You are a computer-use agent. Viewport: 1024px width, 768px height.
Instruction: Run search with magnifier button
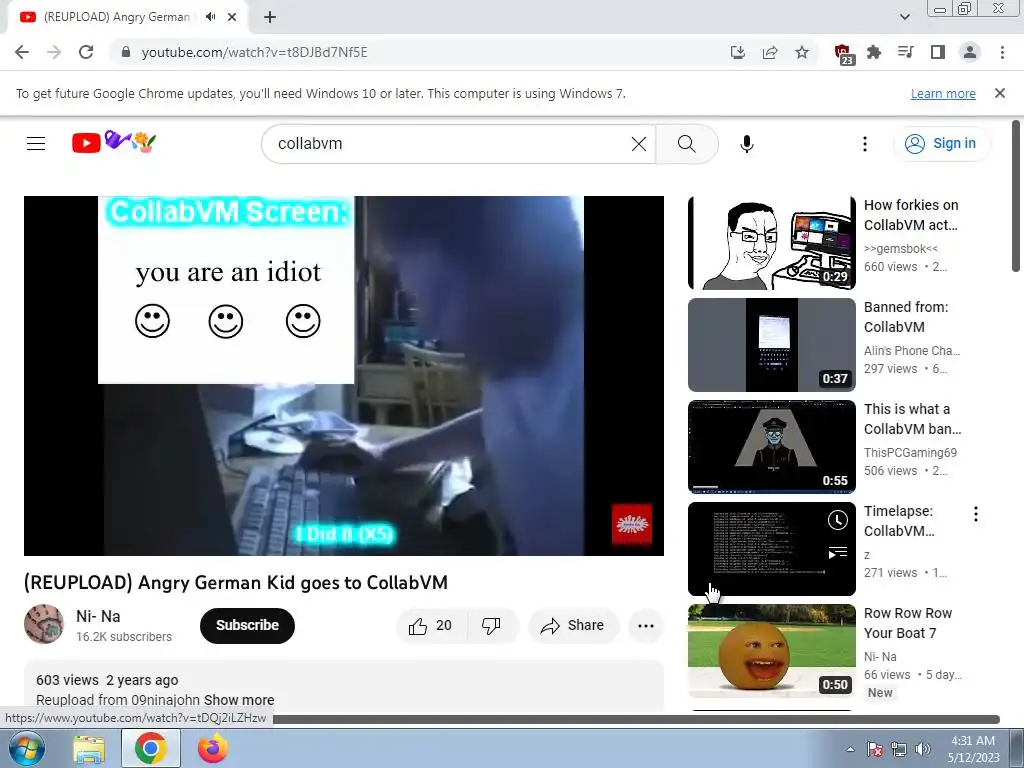686,144
